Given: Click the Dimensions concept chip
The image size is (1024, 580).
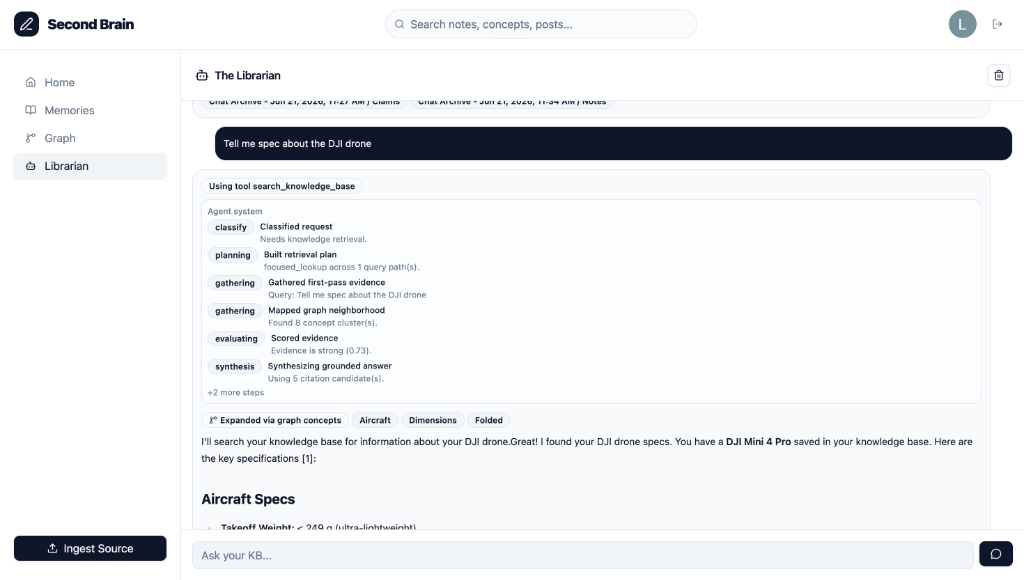Looking at the screenshot, I should tap(432, 420).
